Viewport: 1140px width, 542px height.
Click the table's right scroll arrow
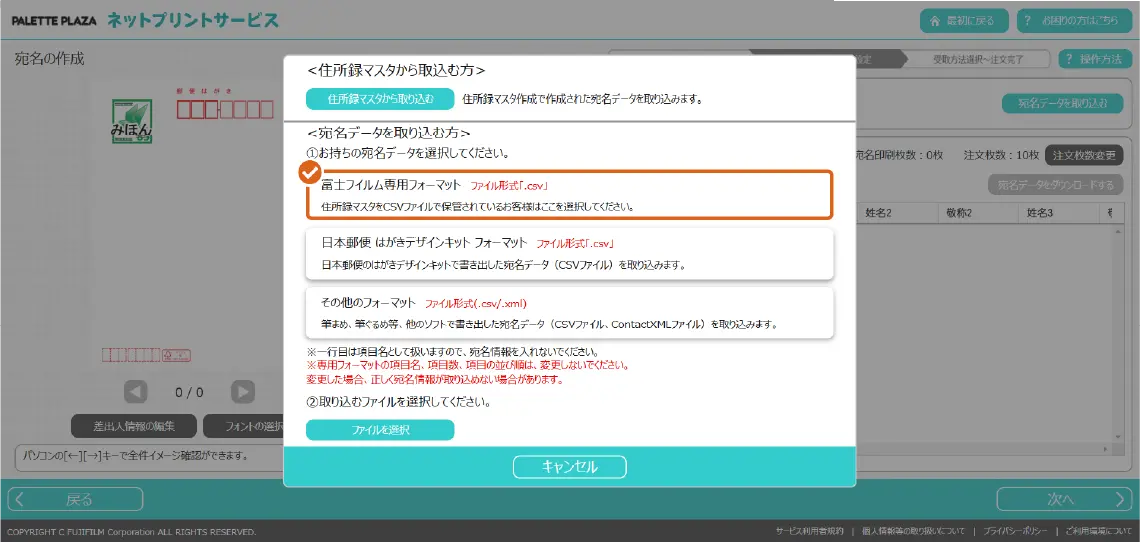(1107, 449)
